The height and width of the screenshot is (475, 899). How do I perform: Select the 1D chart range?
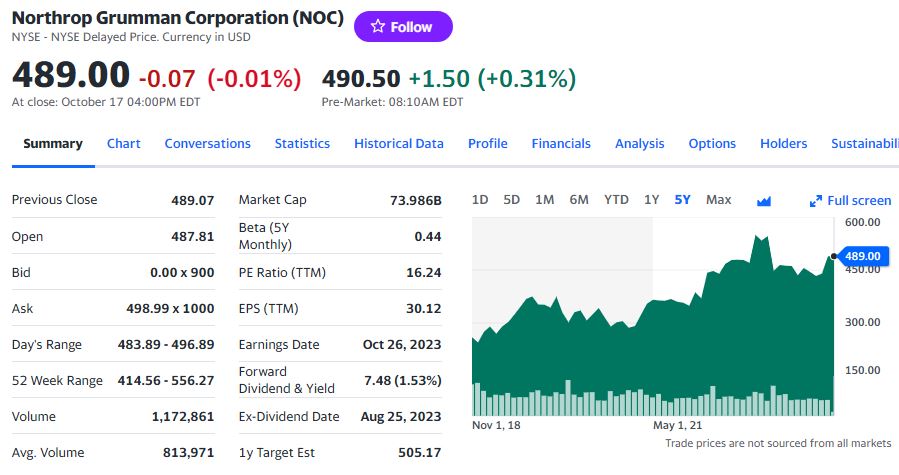click(480, 200)
